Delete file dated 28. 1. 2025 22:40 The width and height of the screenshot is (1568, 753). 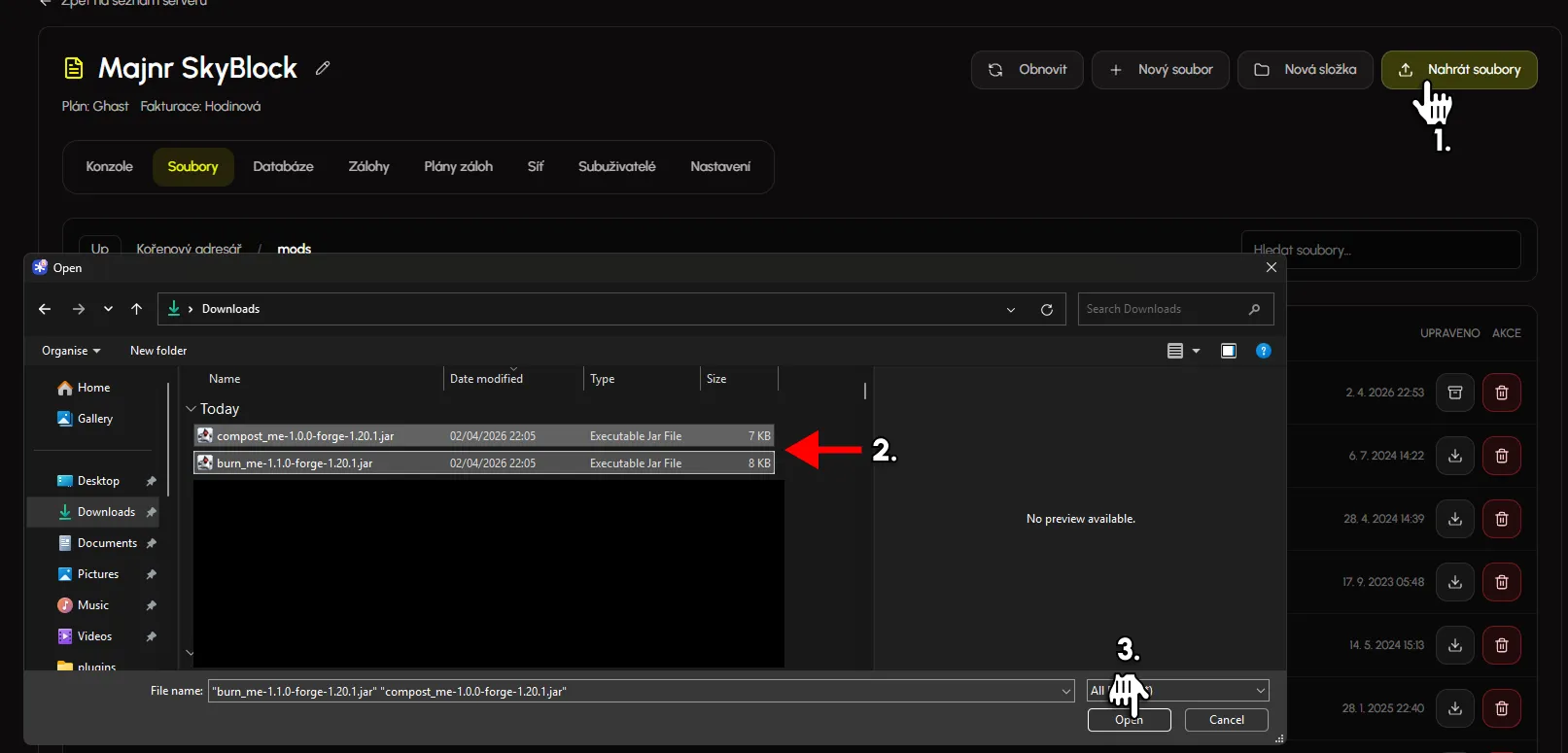tap(1502, 708)
